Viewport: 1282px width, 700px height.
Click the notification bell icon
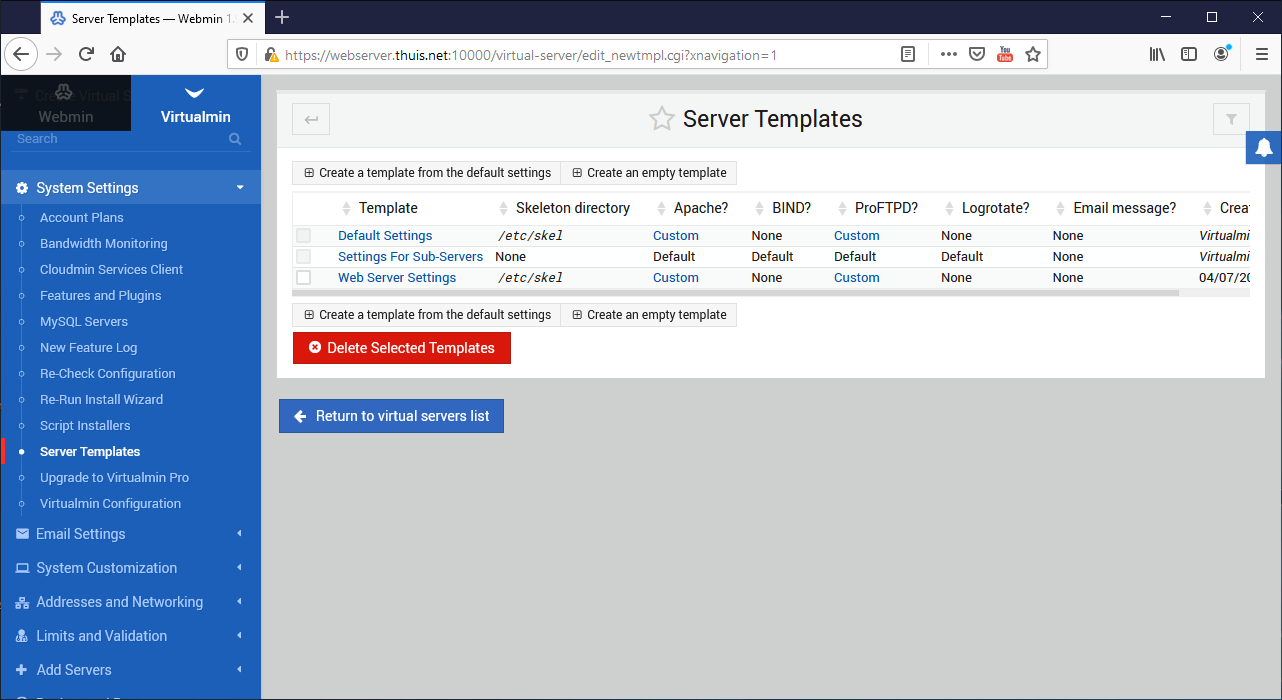pyautogui.click(x=1264, y=147)
